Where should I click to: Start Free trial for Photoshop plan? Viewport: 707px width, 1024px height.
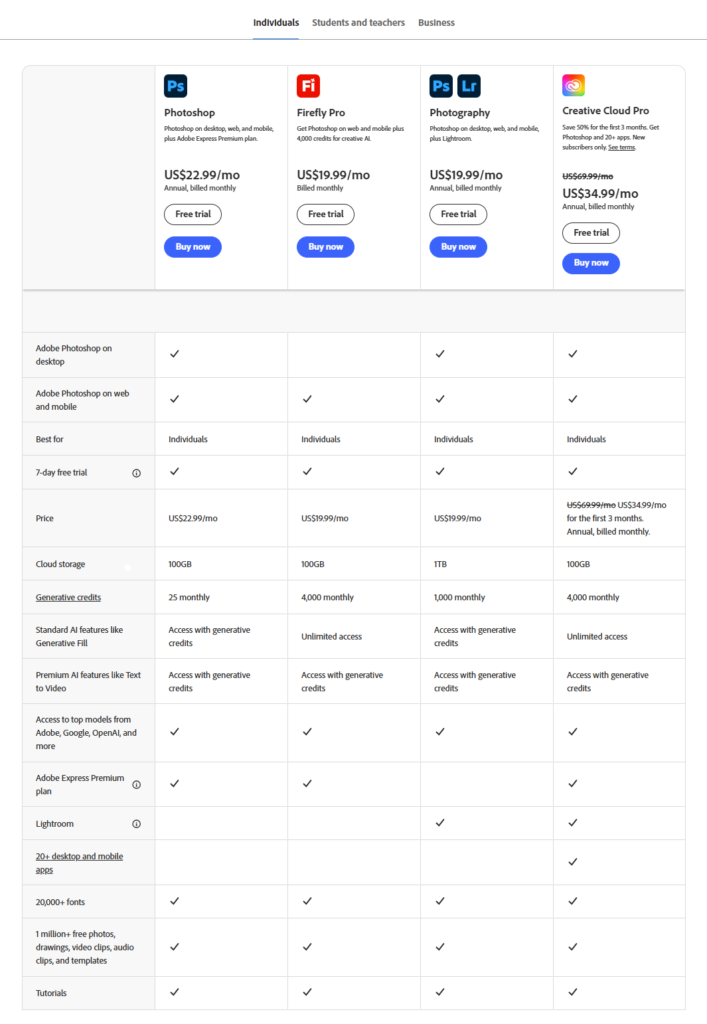tap(193, 214)
